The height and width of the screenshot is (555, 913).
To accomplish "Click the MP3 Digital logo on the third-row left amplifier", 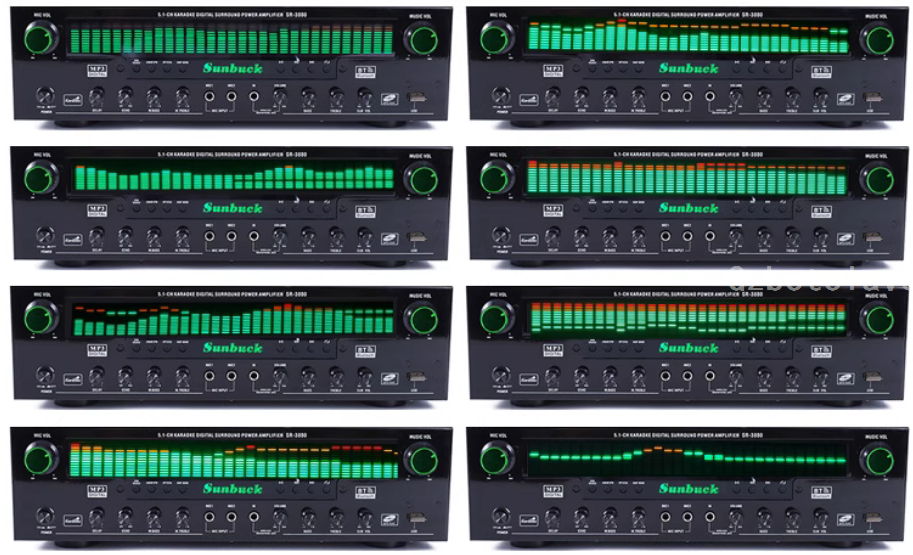I will click(97, 351).
